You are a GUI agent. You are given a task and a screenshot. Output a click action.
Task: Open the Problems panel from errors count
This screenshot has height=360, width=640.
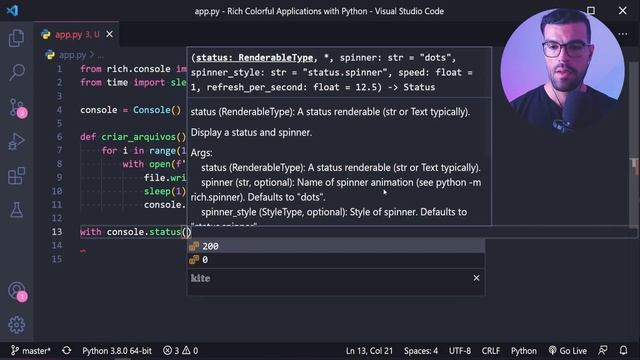[x=180, y=351]
